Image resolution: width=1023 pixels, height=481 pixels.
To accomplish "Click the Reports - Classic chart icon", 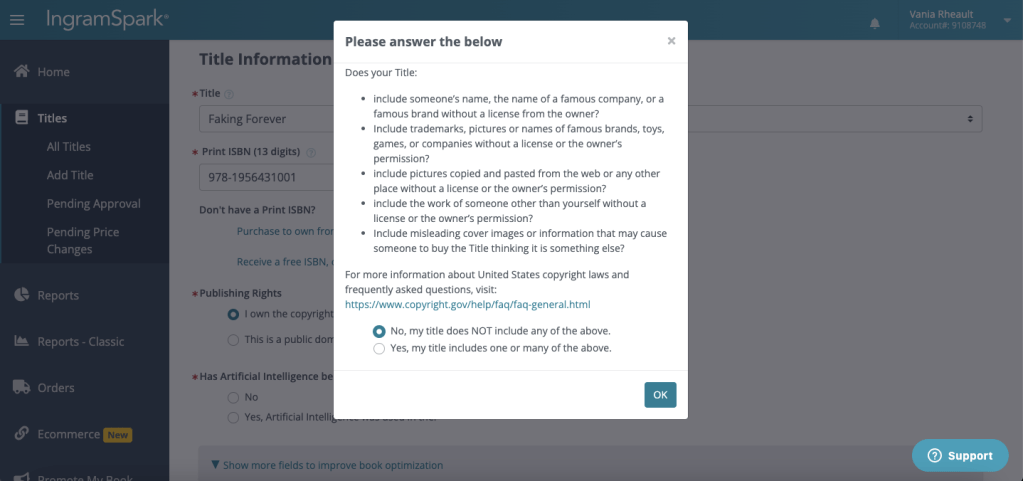I will click(21, 341).
